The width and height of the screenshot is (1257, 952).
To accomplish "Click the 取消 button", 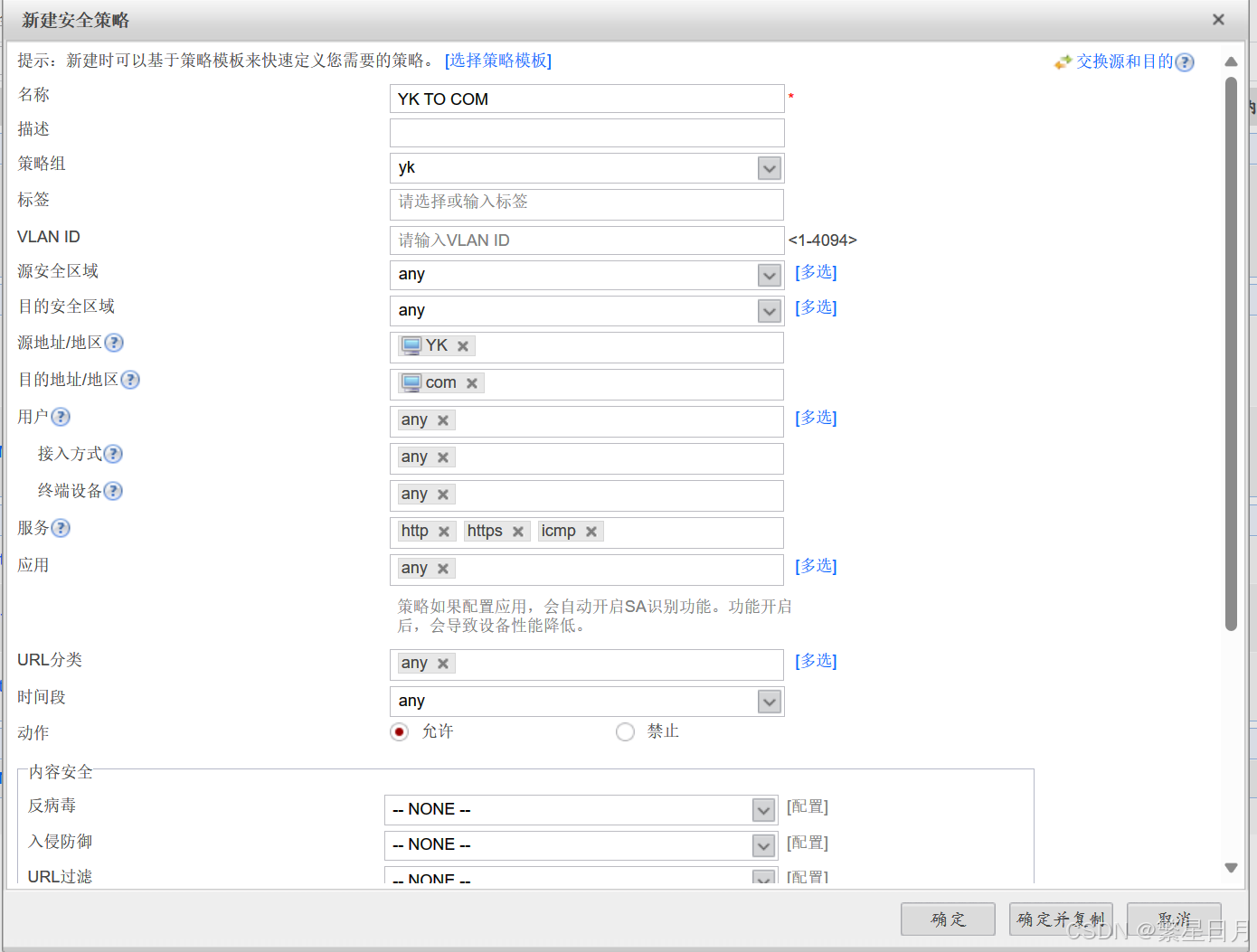I will click(1174, 919).
